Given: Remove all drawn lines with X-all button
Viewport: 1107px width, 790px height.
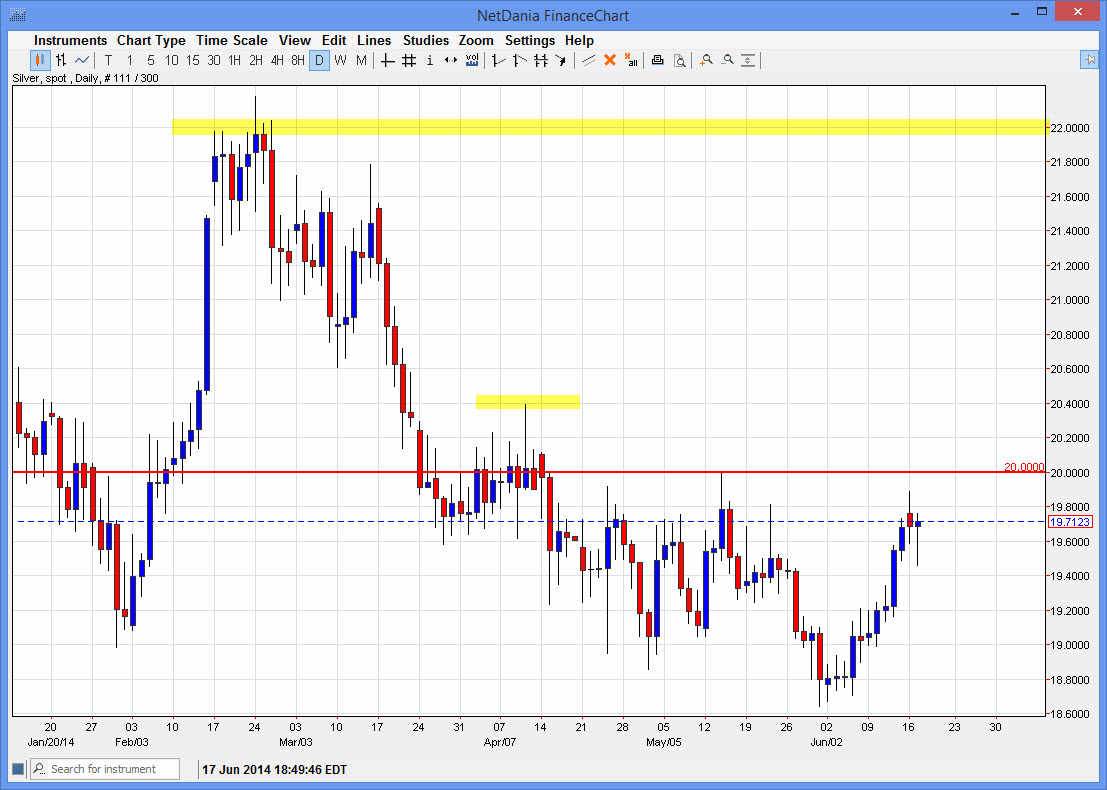Looking at the screenshot, I should [632, 60].
